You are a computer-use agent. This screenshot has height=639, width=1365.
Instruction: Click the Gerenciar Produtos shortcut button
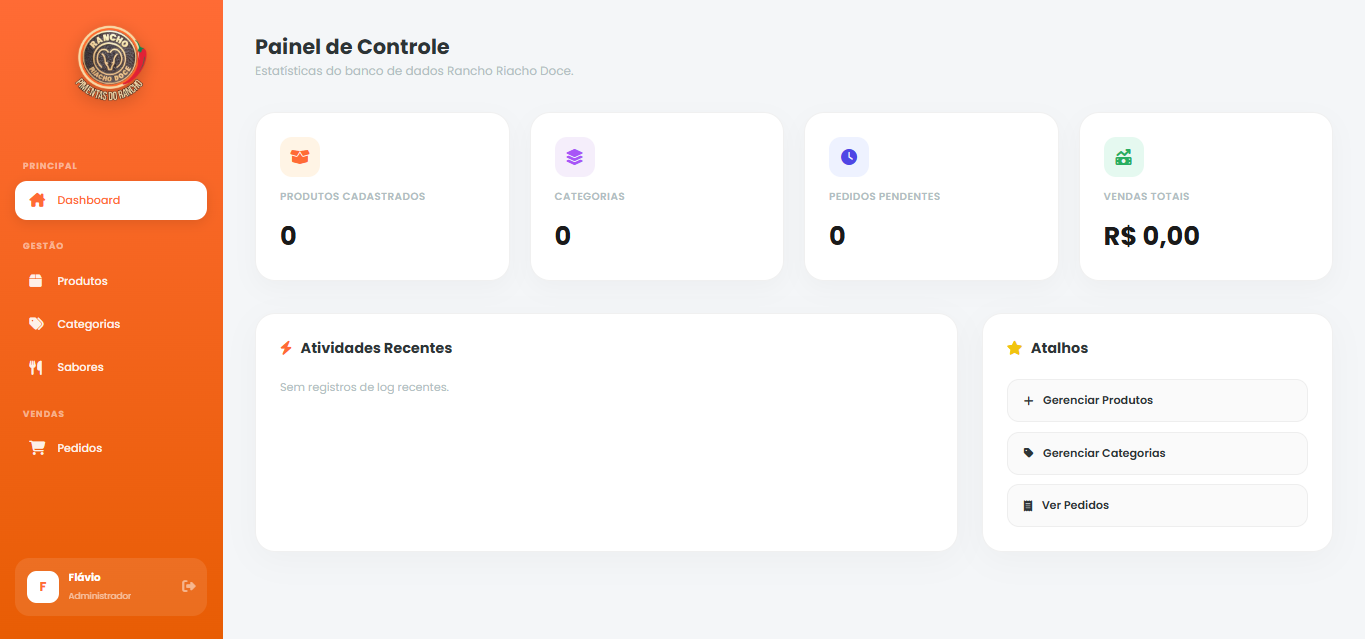tap(1157, 400)
